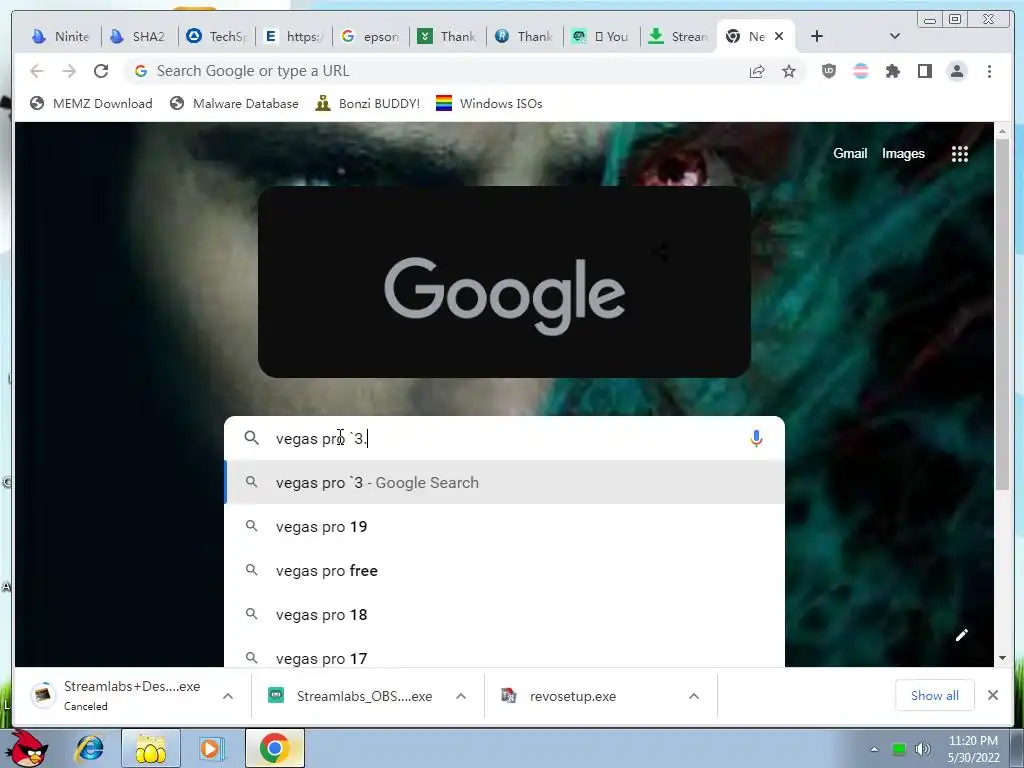
Task: Click the page scrollbar up arrow
Action: pyautogui.click(x=1003, y=131)
